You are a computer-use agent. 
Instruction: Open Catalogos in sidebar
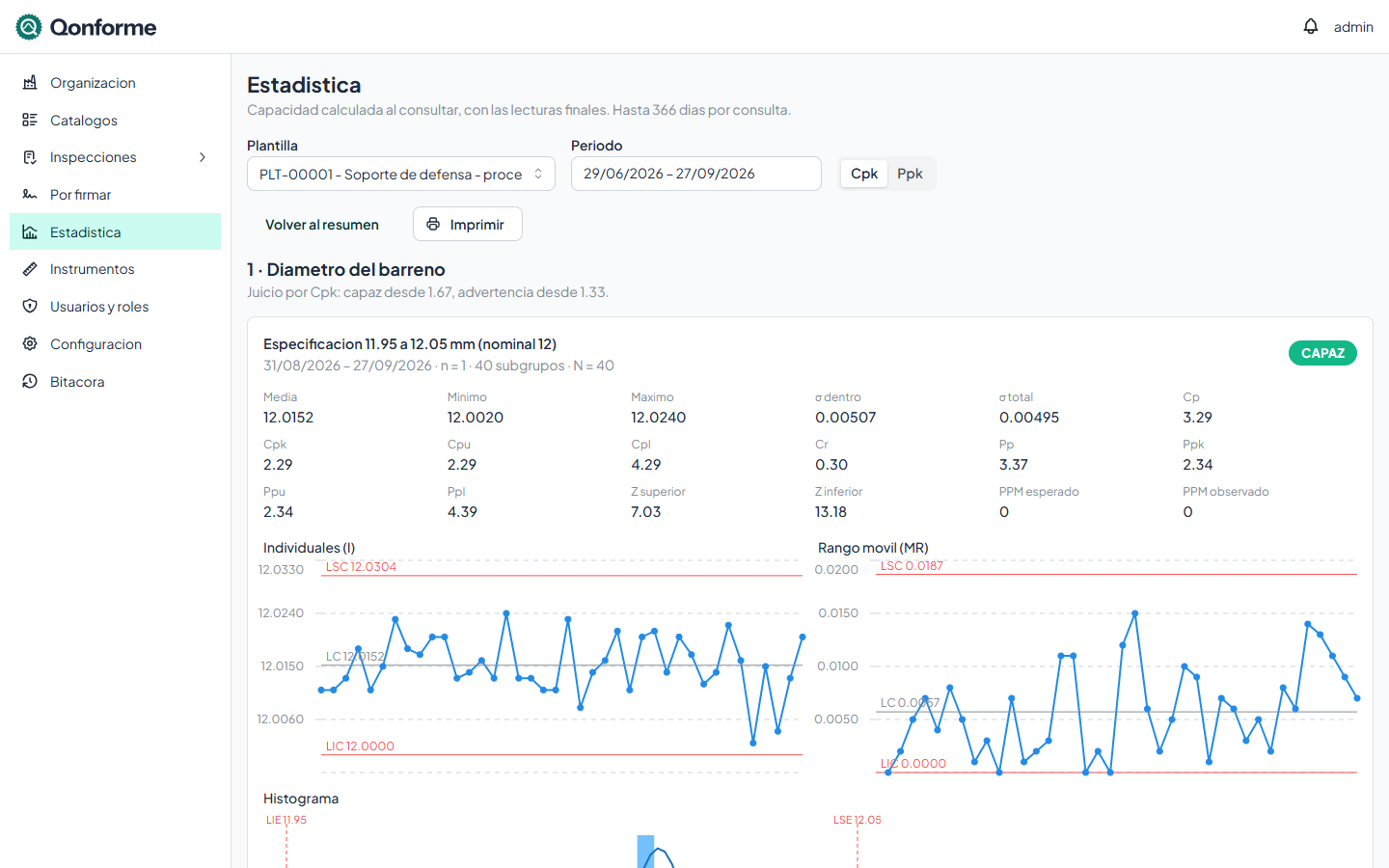tap(115, 120)
